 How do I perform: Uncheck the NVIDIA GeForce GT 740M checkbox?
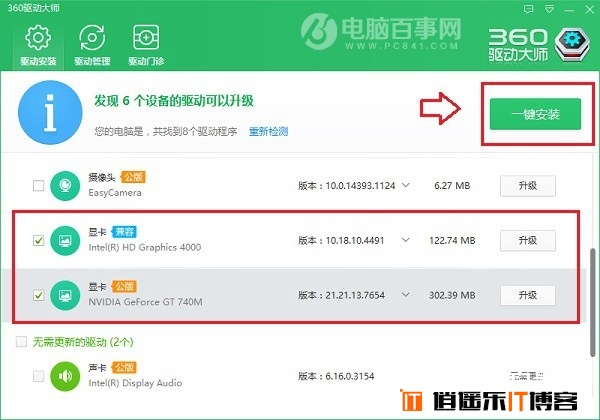coord(38,295)
